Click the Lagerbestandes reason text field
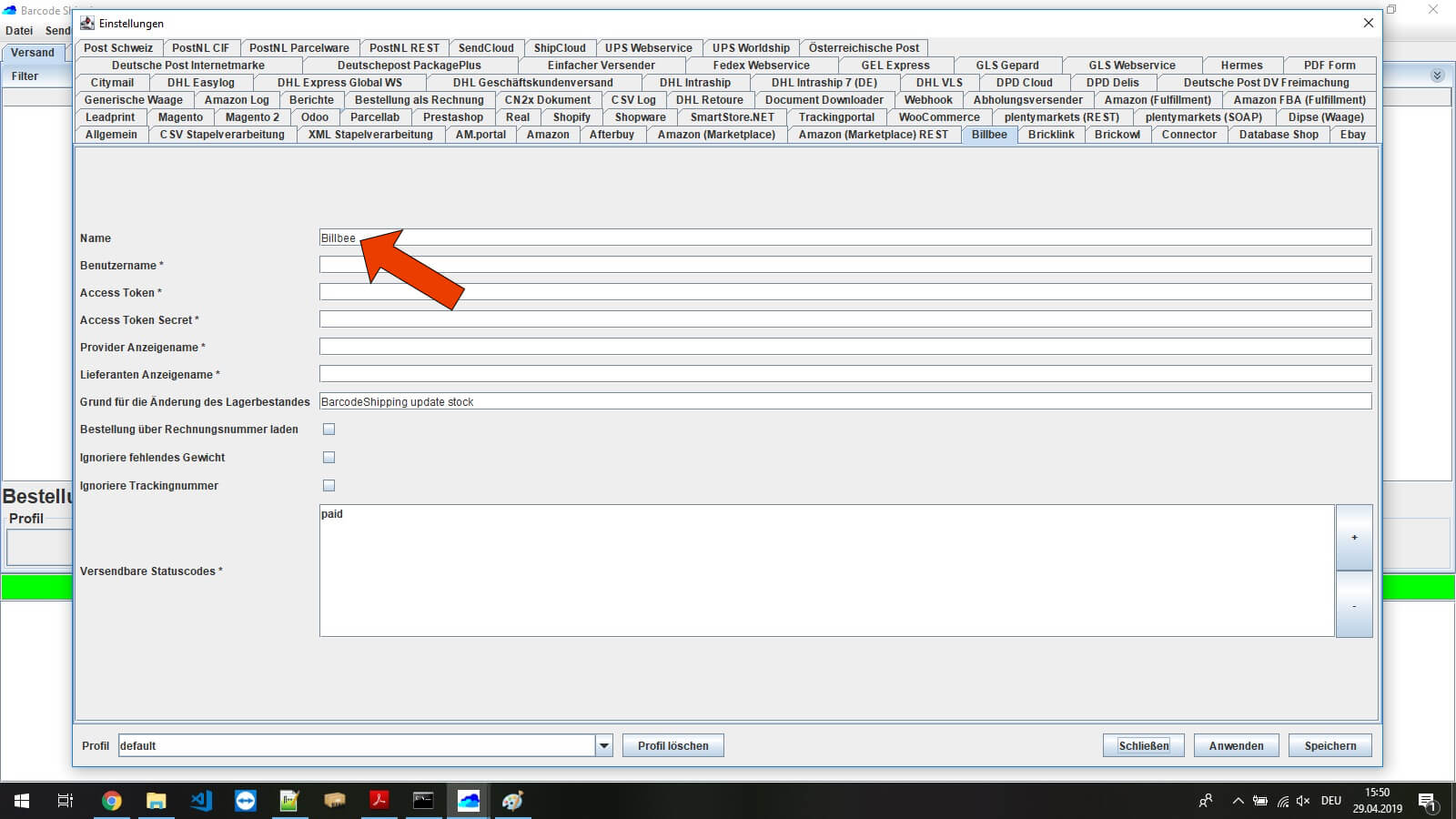1456x819 pixels. (x=845, y=401)
